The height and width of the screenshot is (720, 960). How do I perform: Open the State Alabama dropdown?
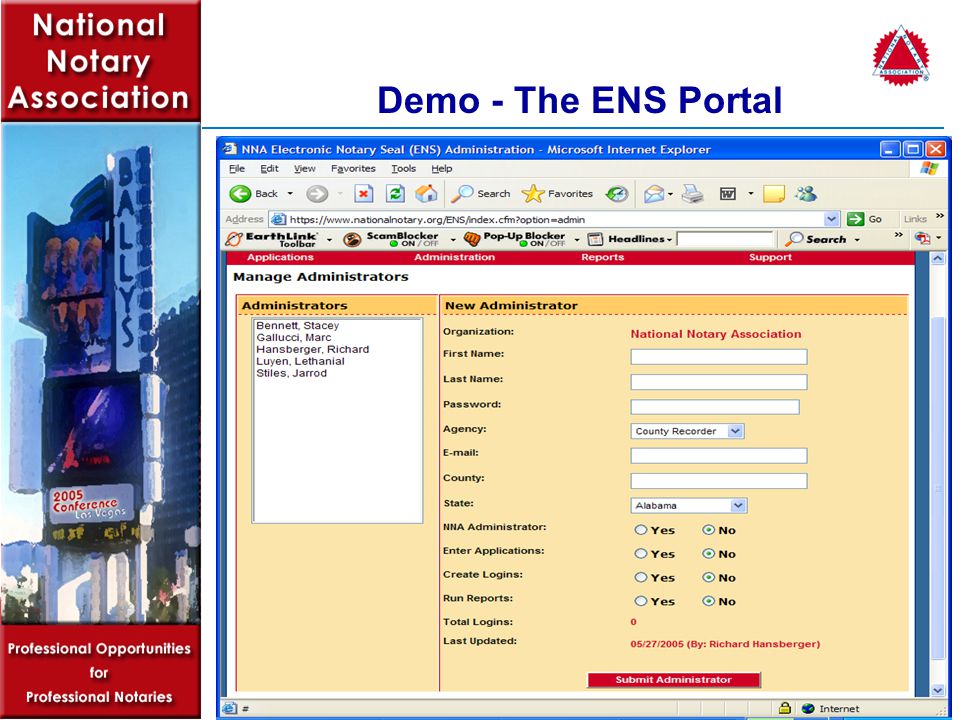coord(689,505)
